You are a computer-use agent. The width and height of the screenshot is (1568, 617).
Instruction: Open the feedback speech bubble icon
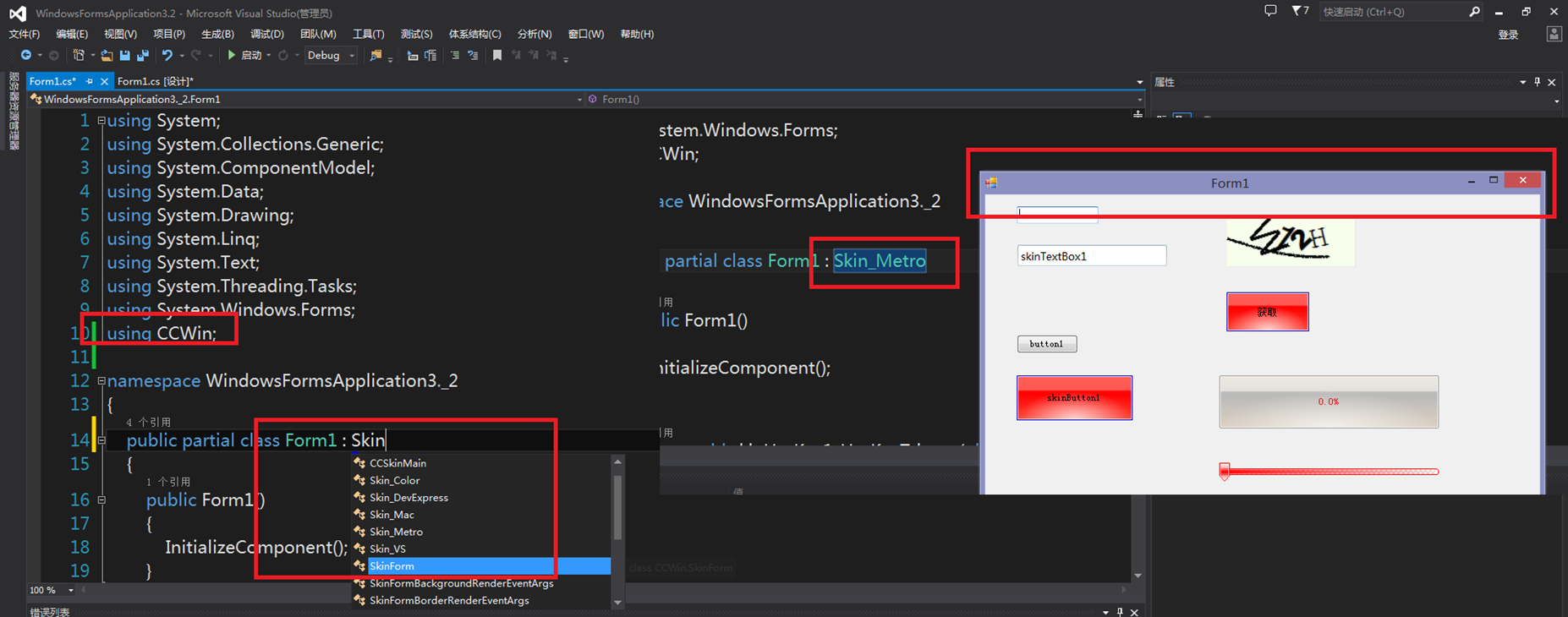[x=1270, y=11]
